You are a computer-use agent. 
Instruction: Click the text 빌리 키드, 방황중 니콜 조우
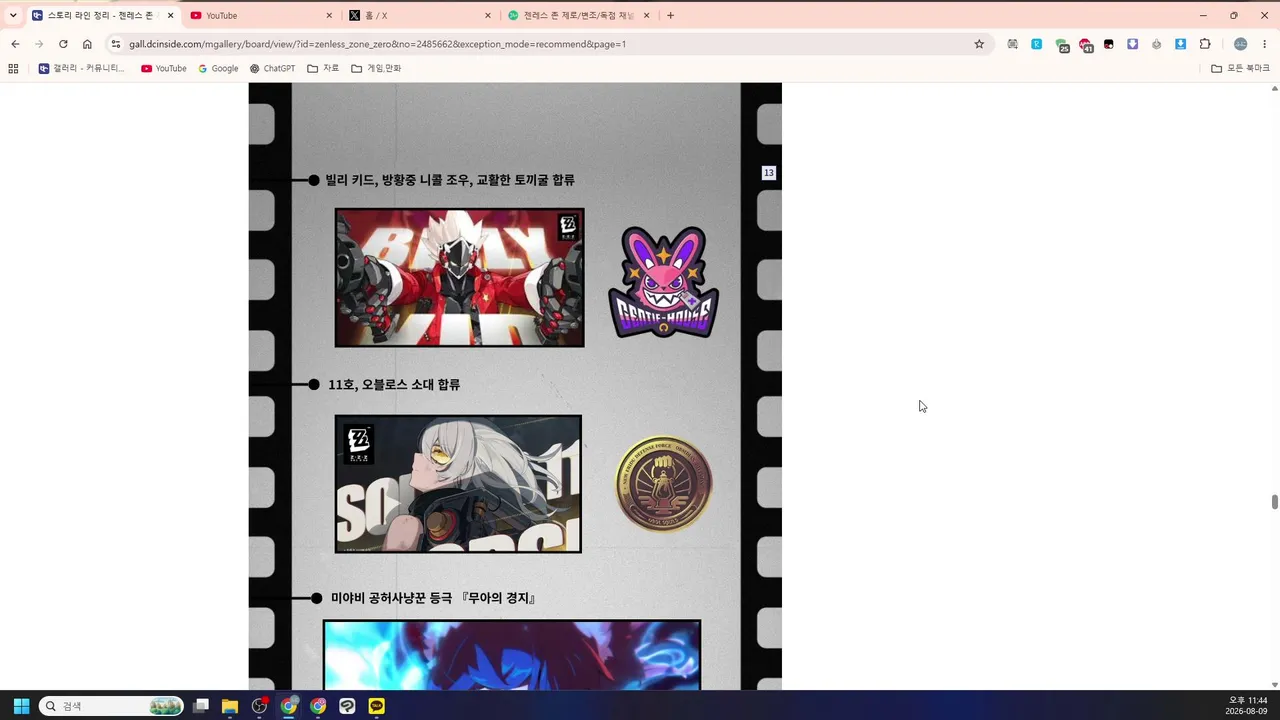coord(399,180)
